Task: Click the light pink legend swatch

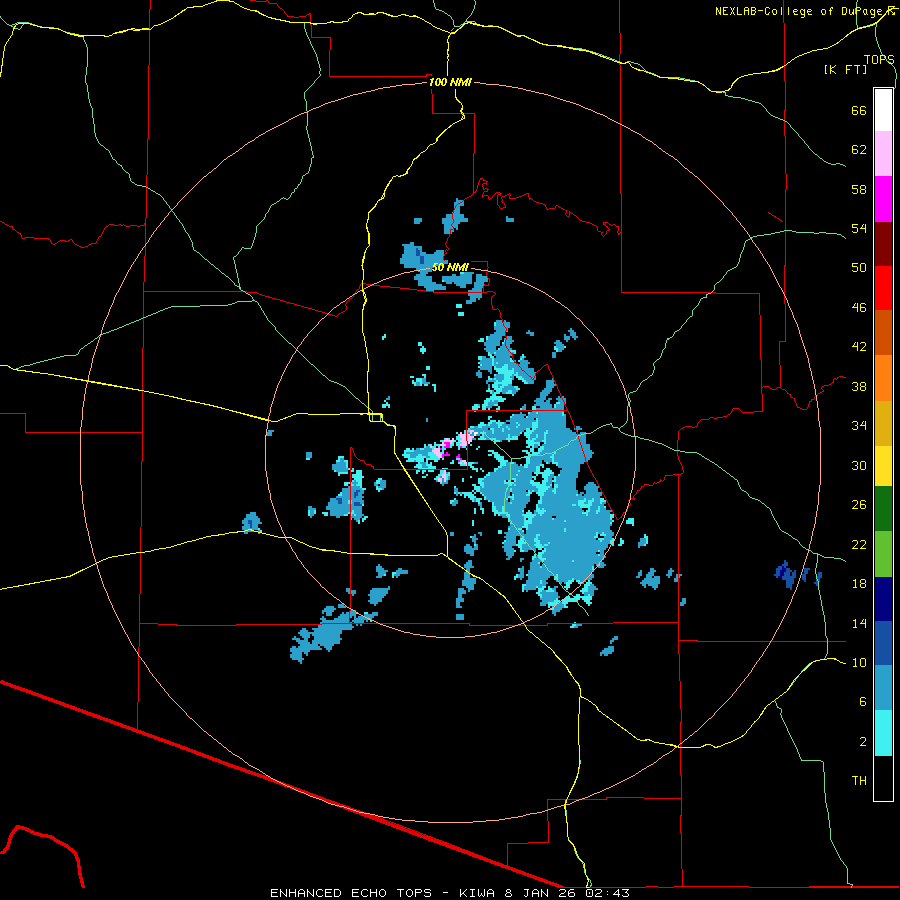Action: [883, 154]
